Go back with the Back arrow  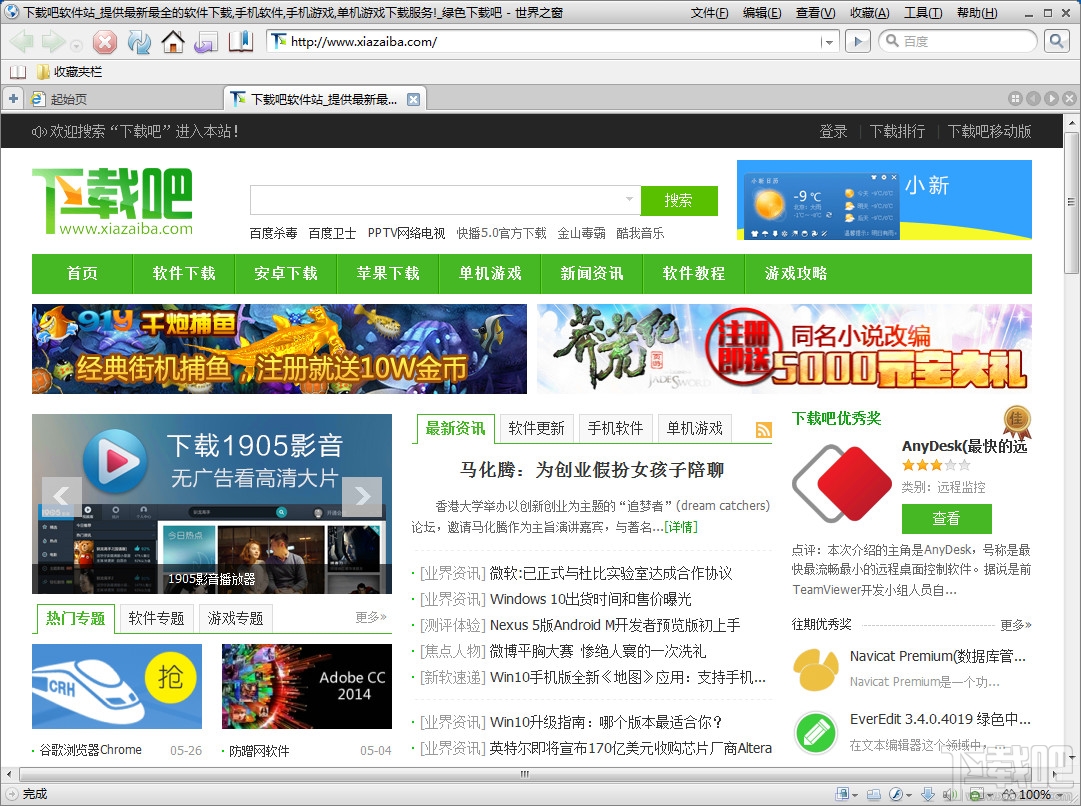(x=21, y=41)
